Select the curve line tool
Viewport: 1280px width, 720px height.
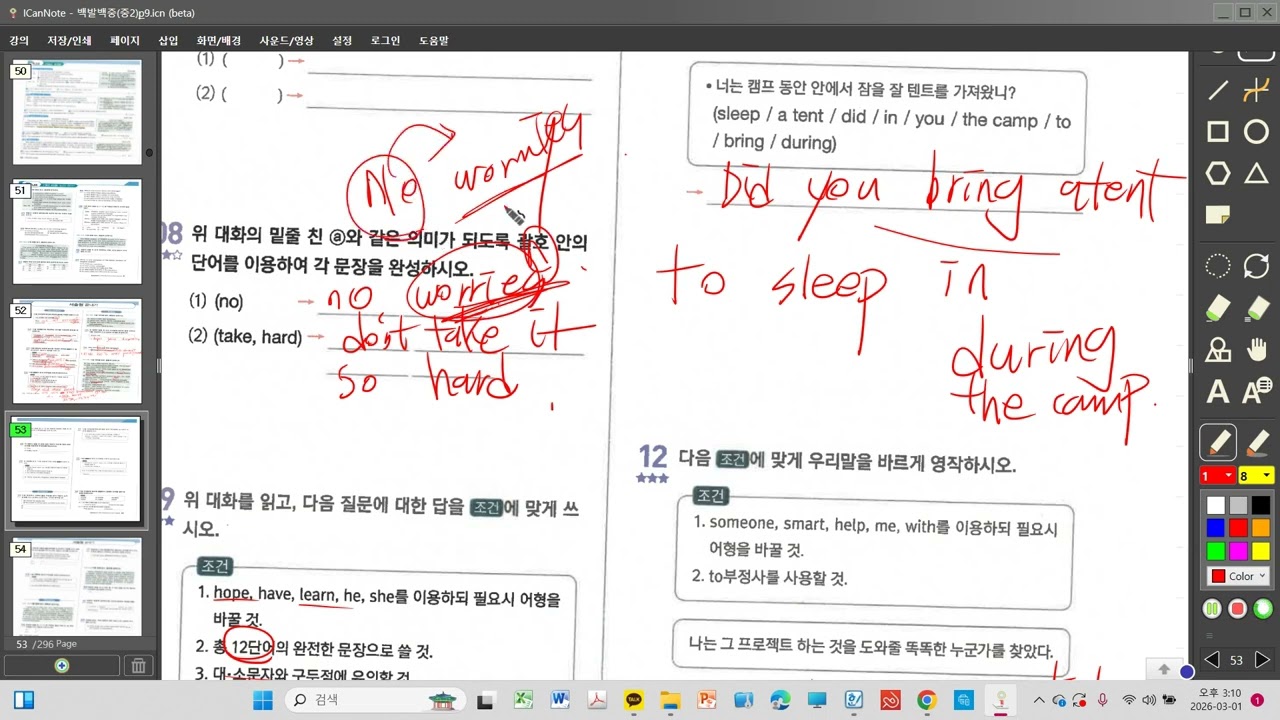(1256, 91)
